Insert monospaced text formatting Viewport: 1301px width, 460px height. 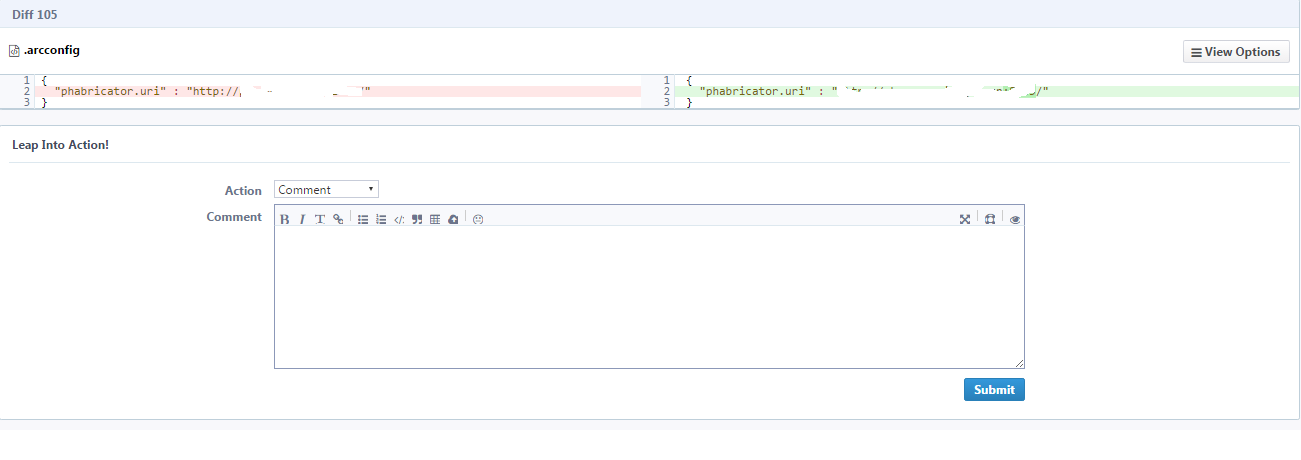point(320,219)
